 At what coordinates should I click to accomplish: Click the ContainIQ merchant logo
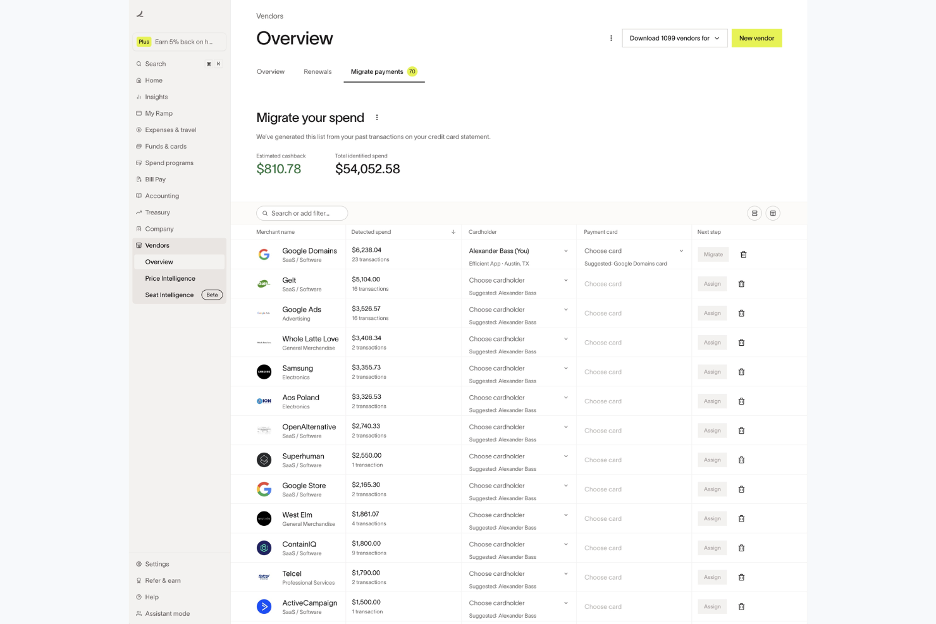[264, 548]
